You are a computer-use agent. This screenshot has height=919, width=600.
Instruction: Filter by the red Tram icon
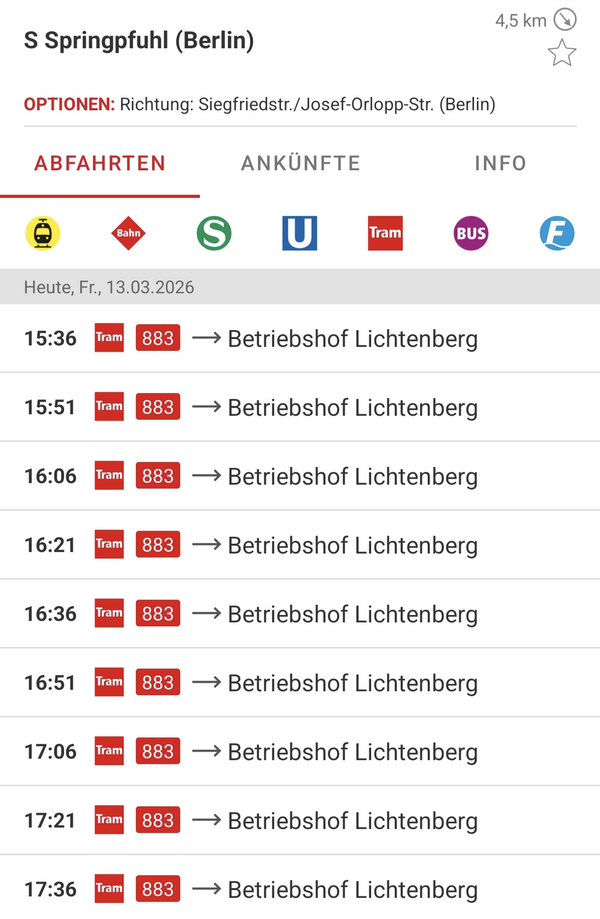pos(385,233)
